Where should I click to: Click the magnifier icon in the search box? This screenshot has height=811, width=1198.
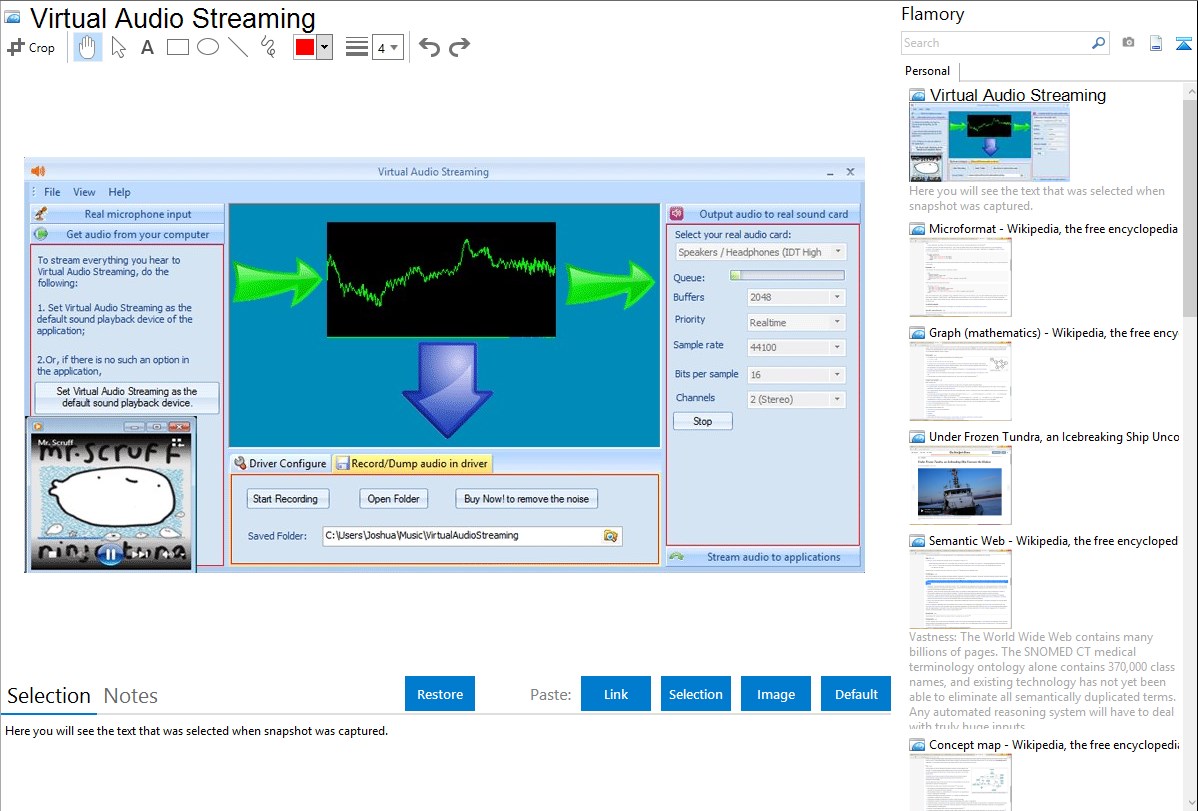(1098, 43)
